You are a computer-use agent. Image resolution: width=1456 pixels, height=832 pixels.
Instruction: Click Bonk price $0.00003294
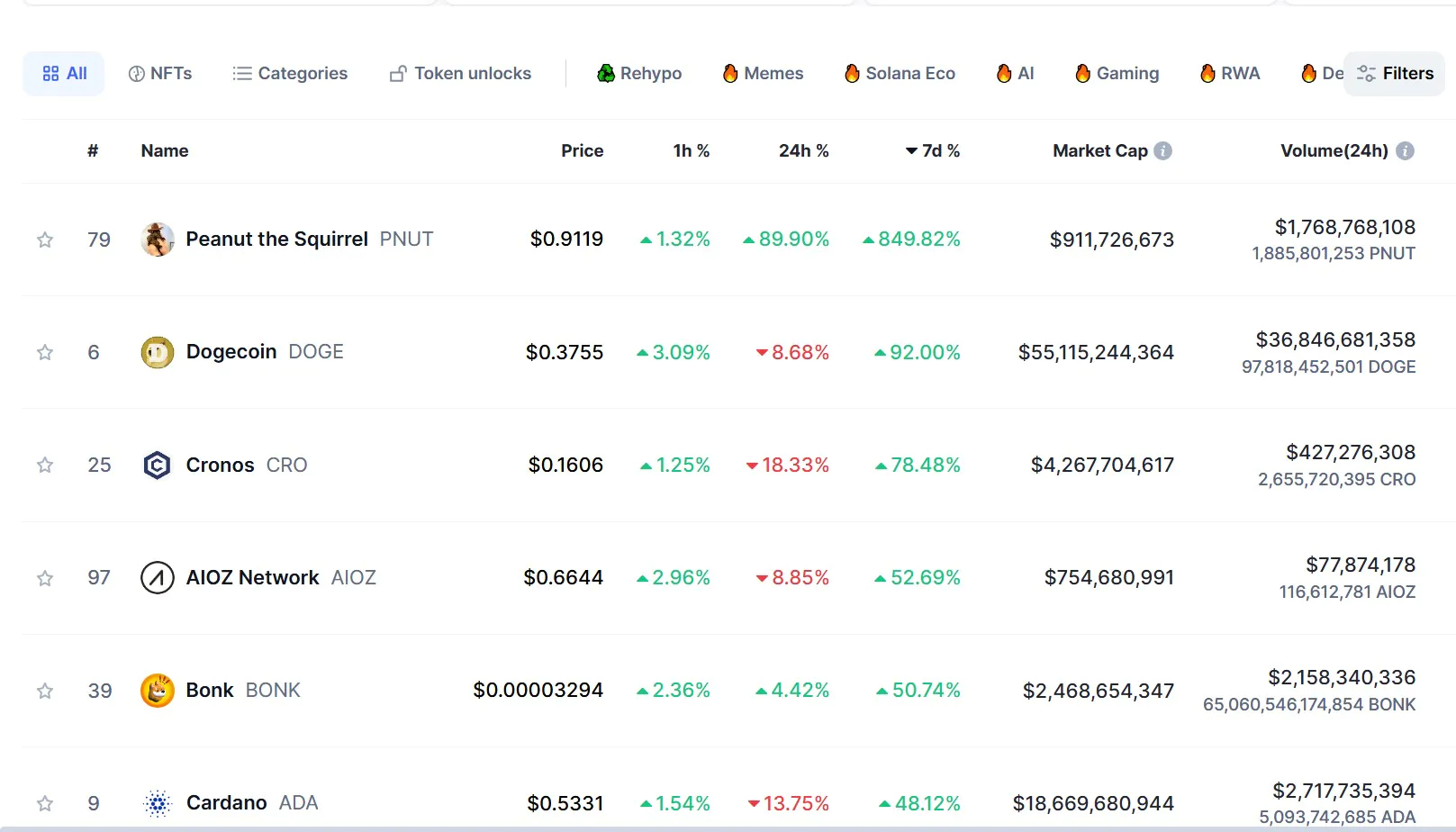tap(538, 691)
